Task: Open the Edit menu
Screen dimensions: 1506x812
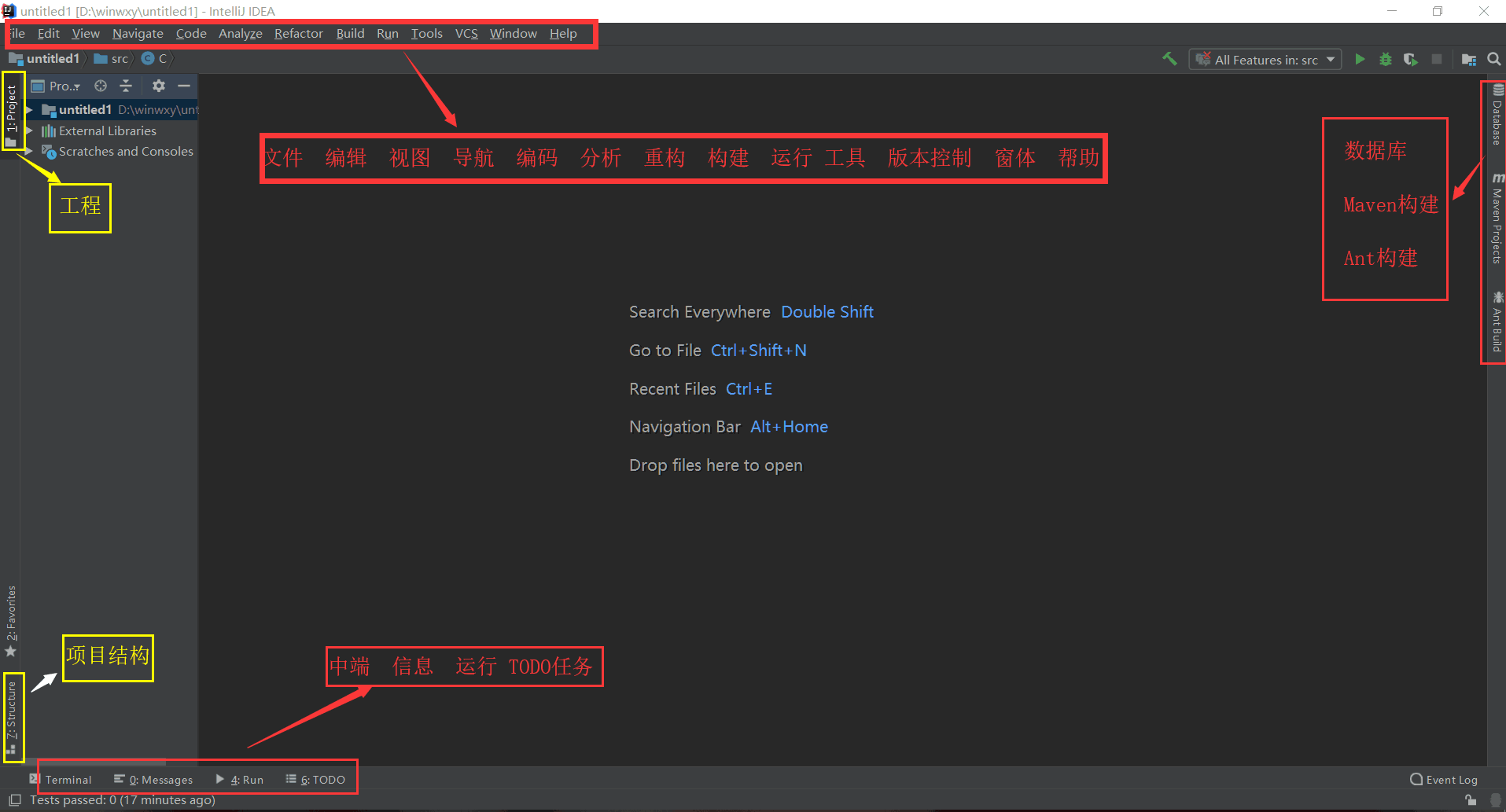Action: (49, 34)
